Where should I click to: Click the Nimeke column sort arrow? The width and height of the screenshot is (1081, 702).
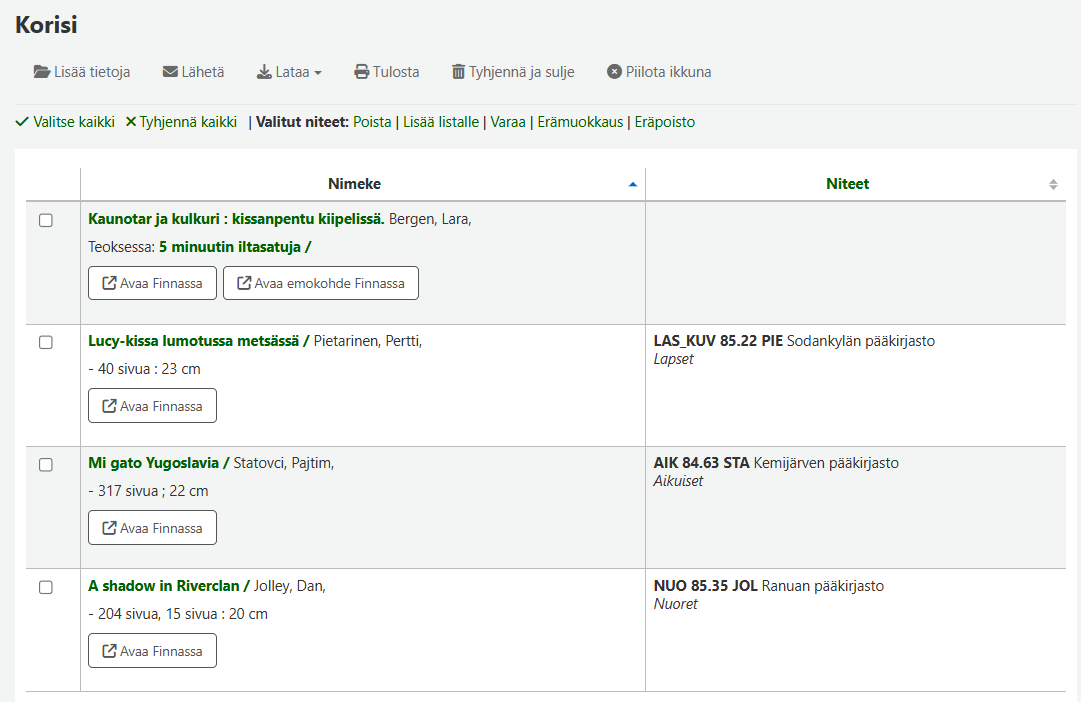(x=633, y=184)
